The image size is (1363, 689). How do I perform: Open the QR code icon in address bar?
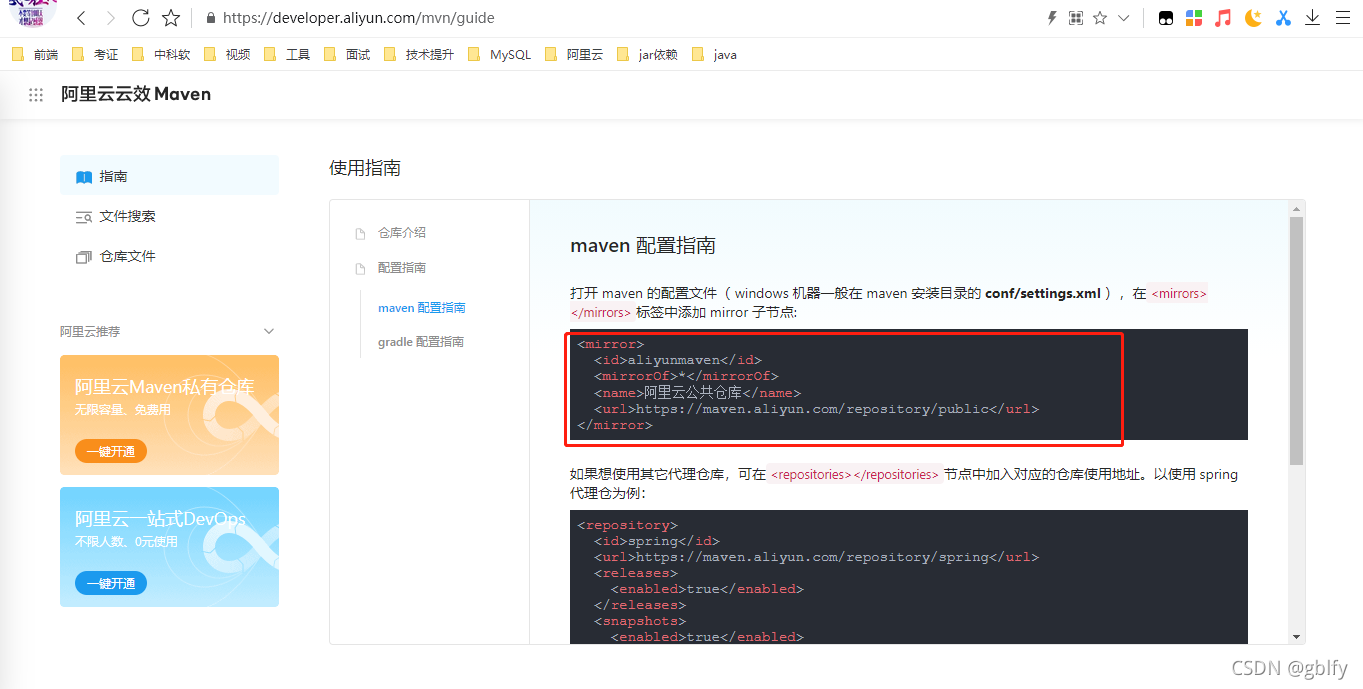point(1076,18)
